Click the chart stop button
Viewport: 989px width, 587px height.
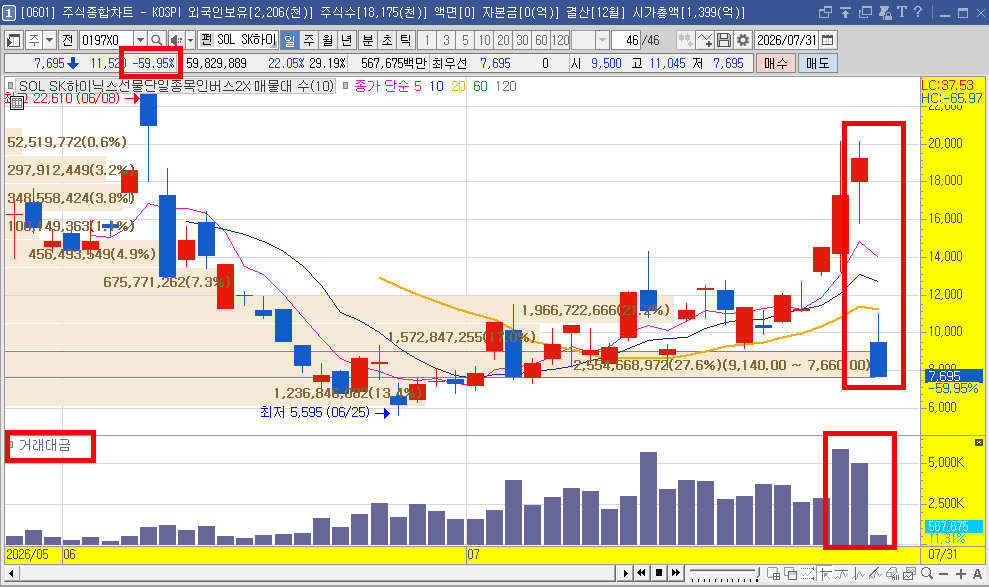tap(658, 573)
